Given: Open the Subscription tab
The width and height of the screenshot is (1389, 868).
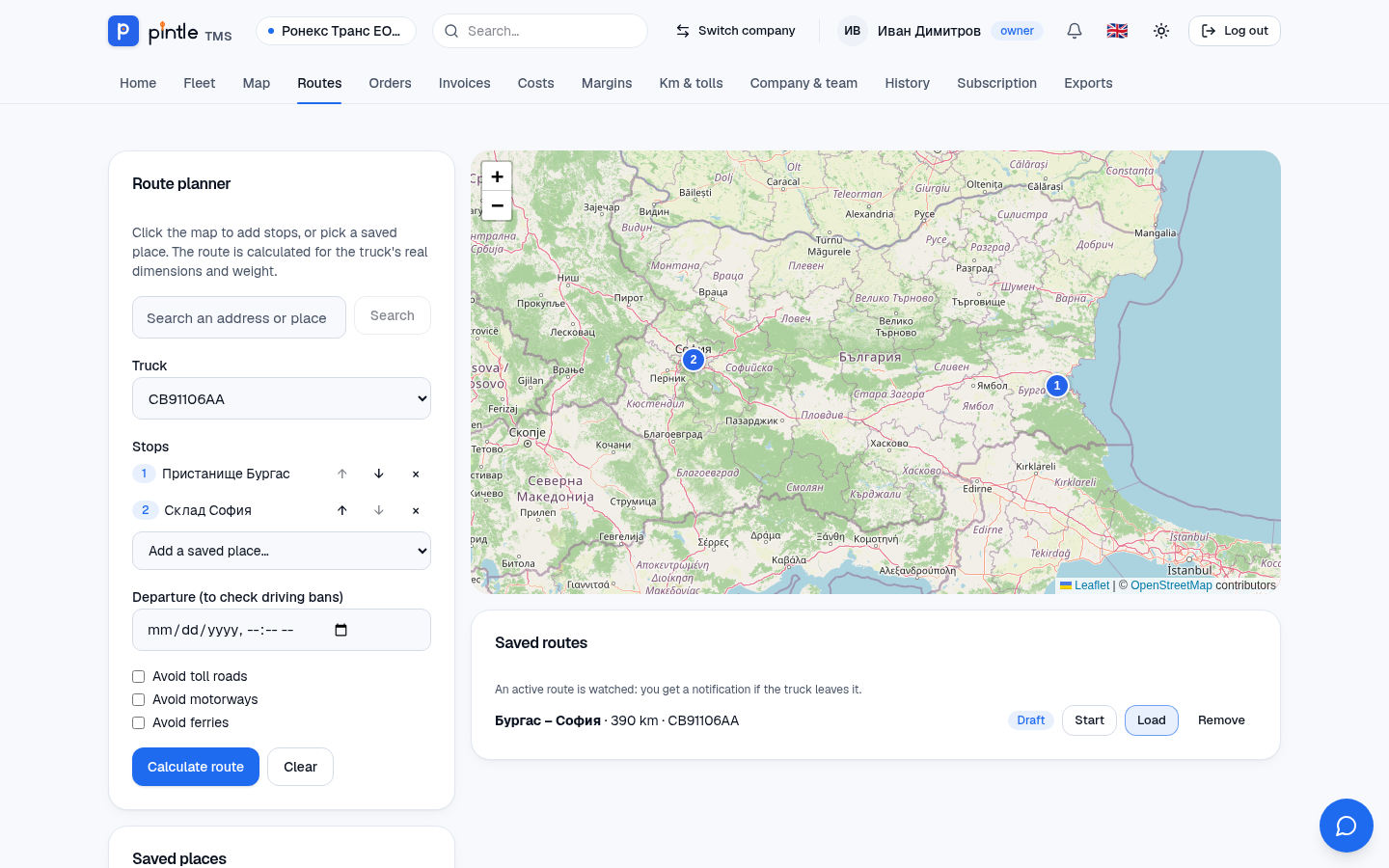Looking at the screenshot, I should (x=997, y=83).
